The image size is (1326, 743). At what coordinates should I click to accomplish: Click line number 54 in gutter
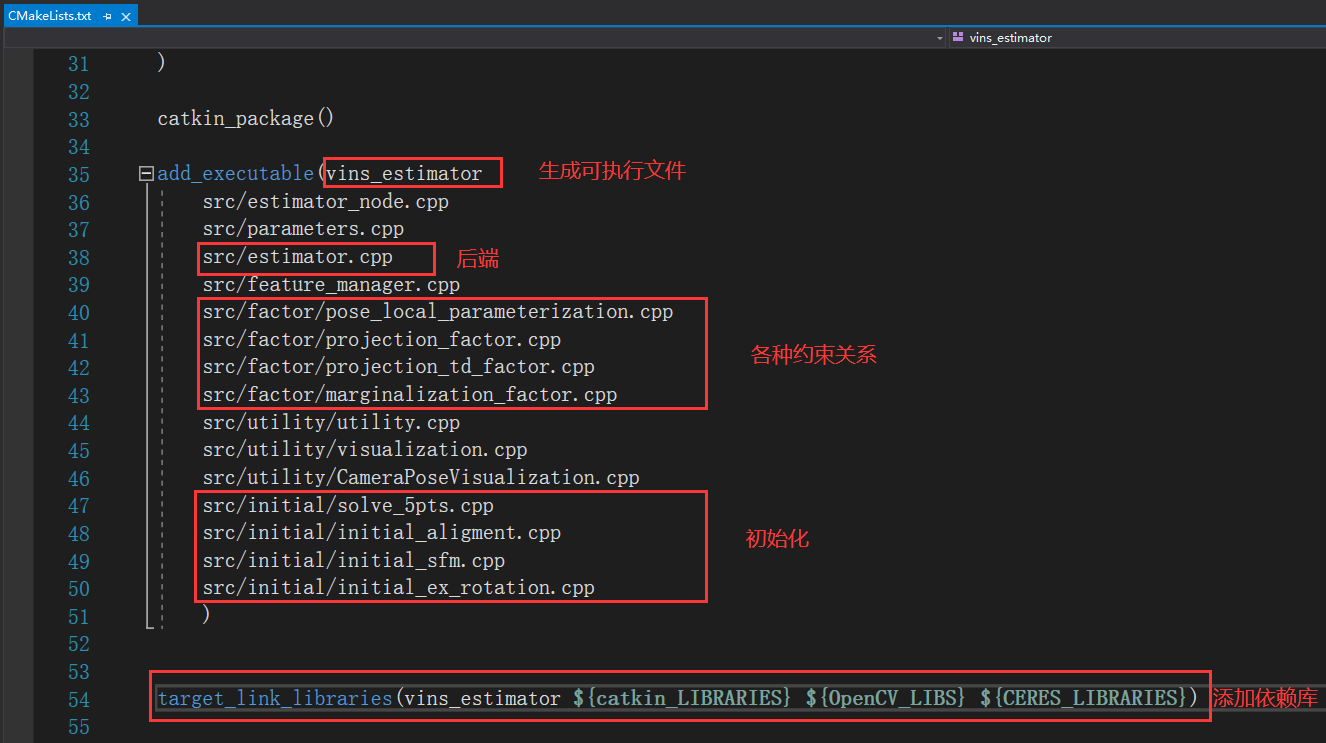pyautogui.click(x=78, y=699)
